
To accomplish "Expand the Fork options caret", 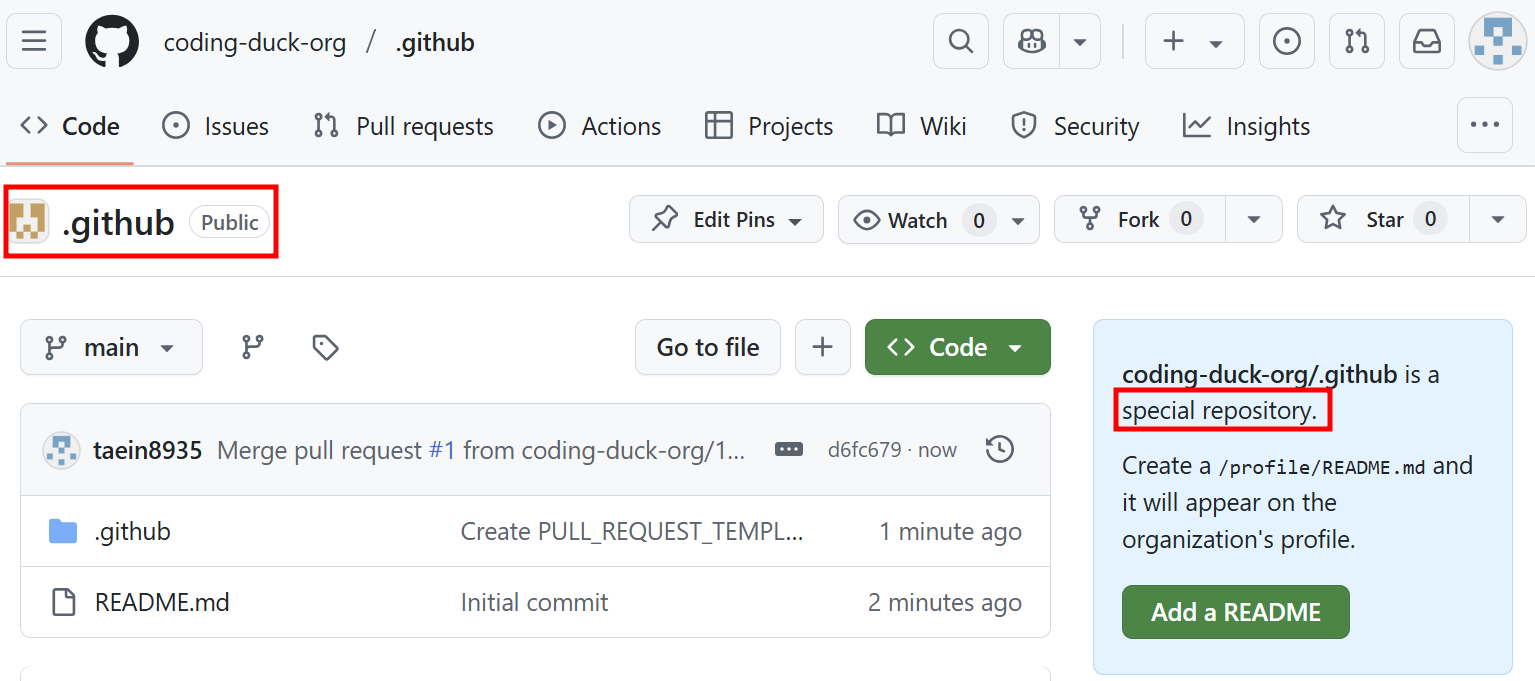I will pyautogui.click(x=1255, y=219).
